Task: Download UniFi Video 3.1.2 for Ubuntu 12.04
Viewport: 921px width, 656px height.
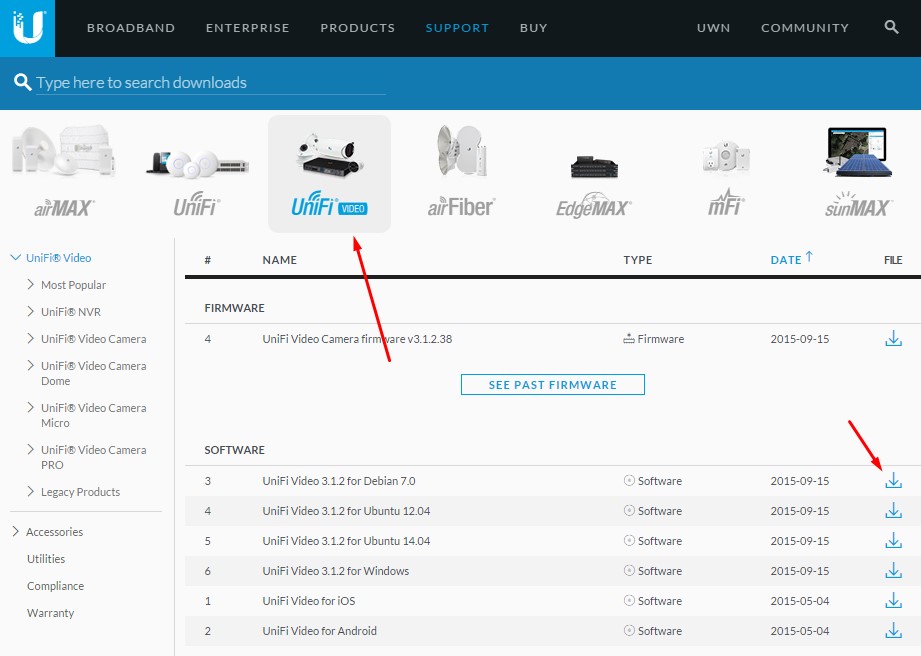Action: coord(893,511)
